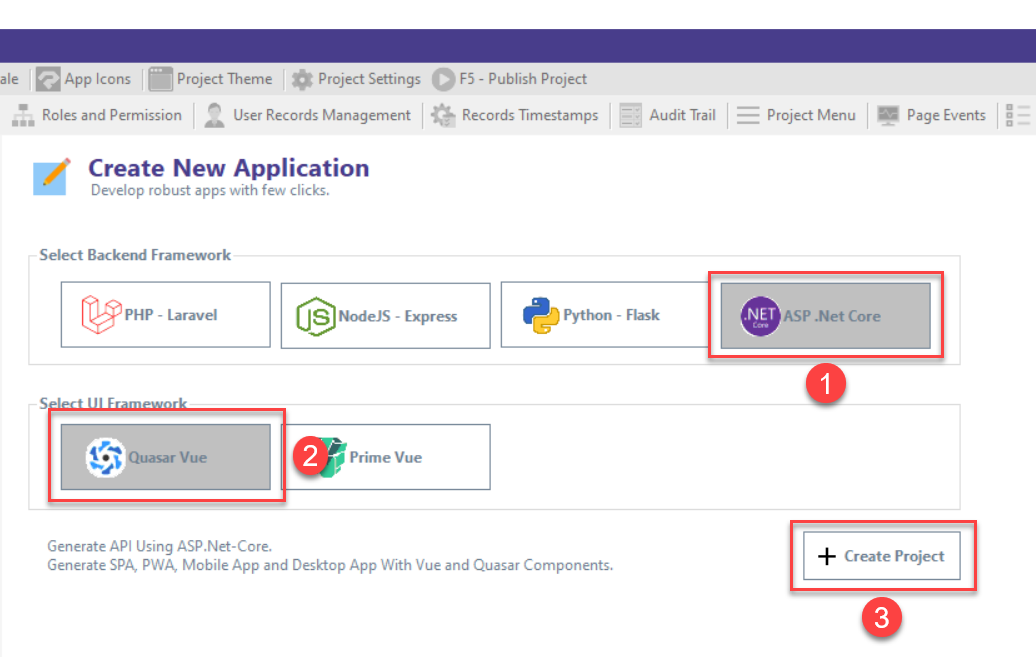Select ASP .Net Core backend framework

tap(825, 316)
